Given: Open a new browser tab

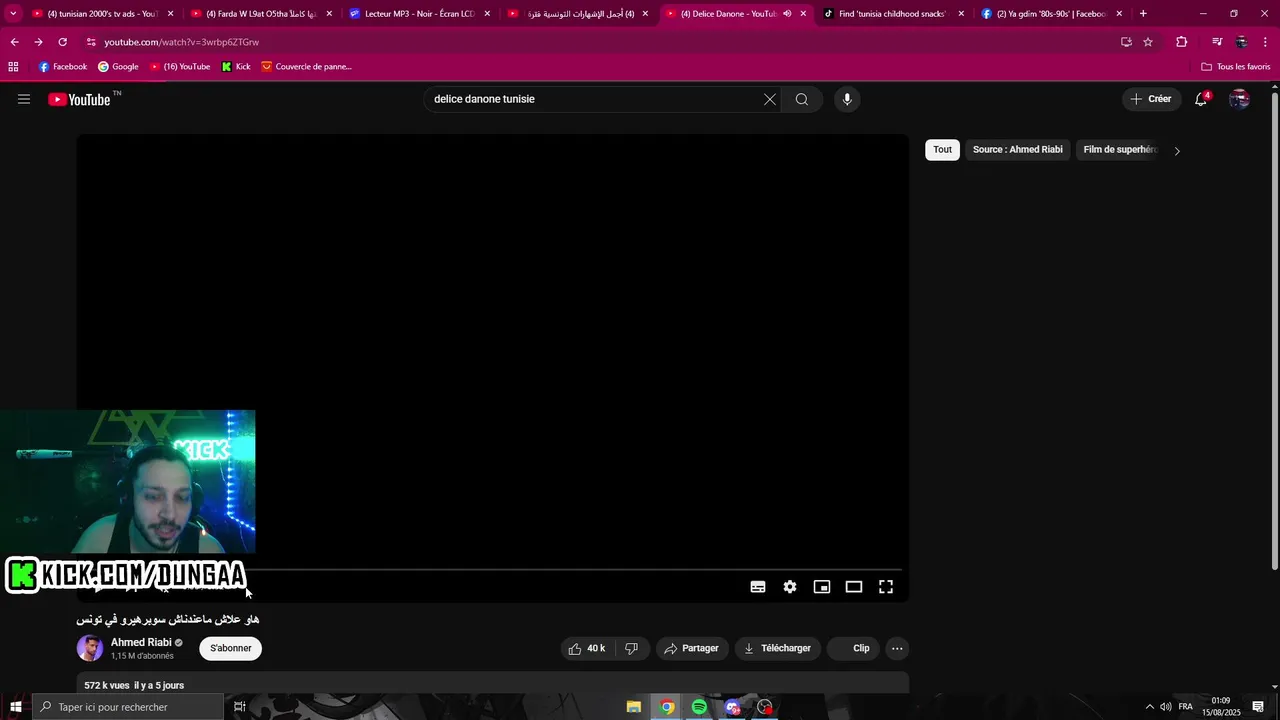Looking at the screenshot, I should [x=1143, y=14].
